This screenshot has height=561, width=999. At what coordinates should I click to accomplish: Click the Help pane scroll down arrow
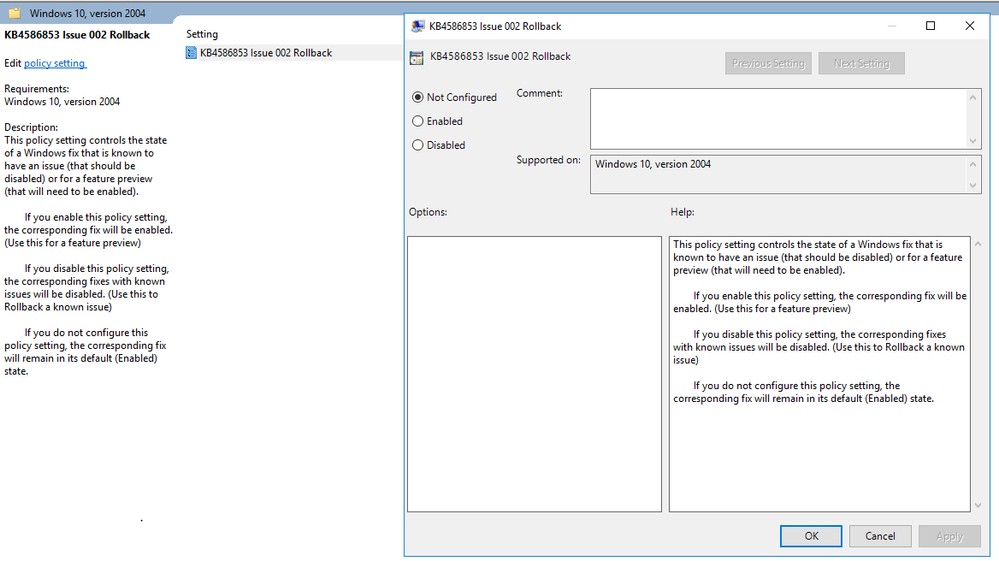tap(978, 506)
